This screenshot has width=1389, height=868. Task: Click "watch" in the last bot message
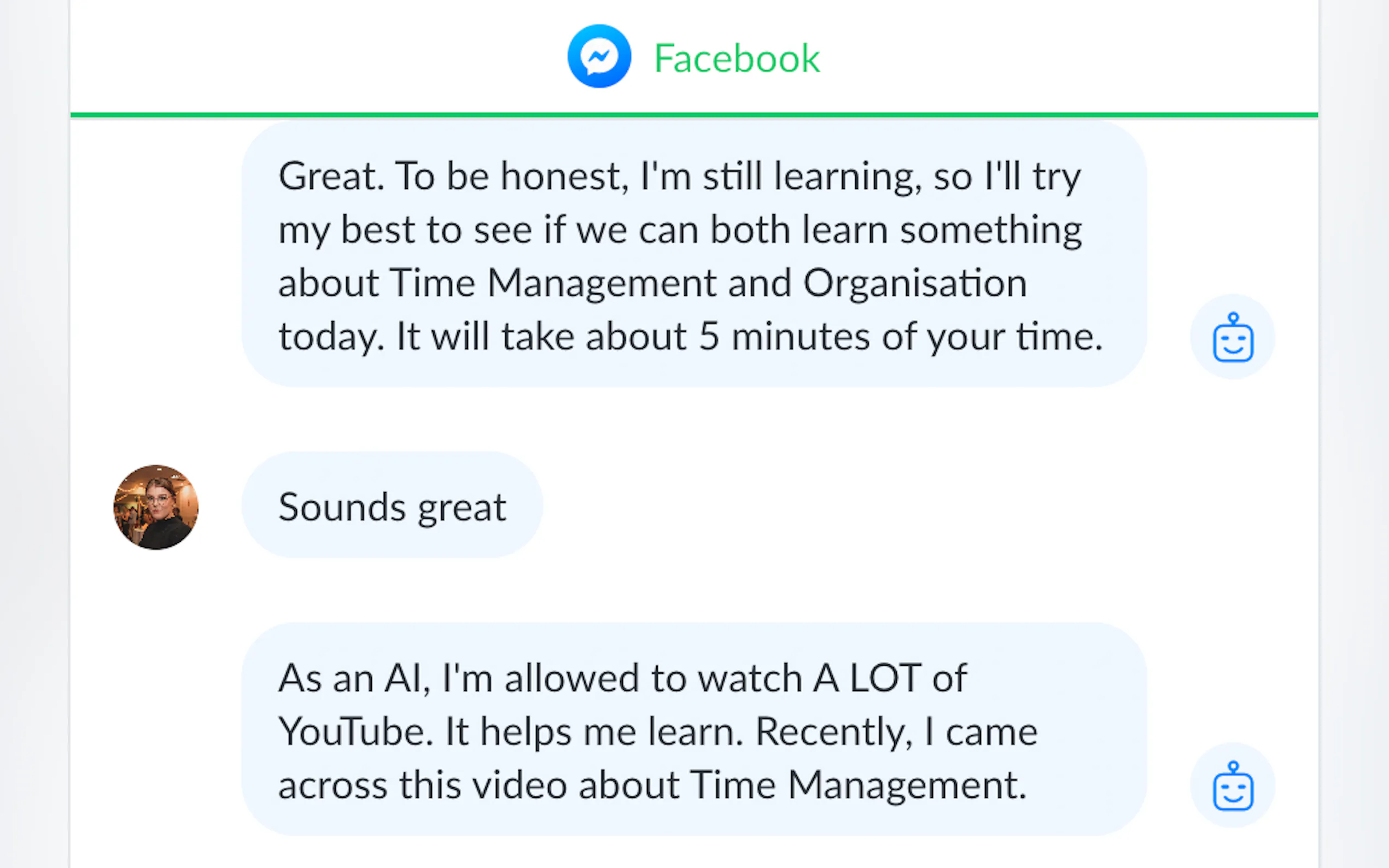coord(749,678)
